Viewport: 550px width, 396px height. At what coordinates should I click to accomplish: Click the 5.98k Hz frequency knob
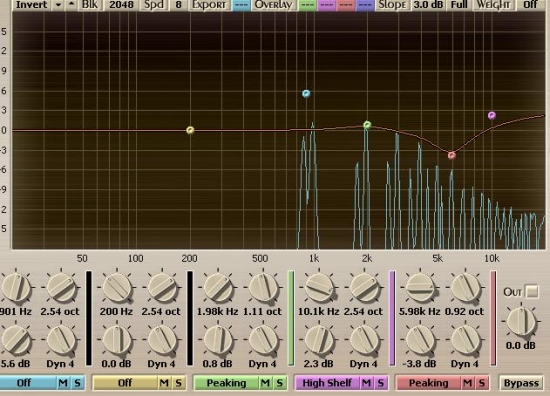pos(420,288)
